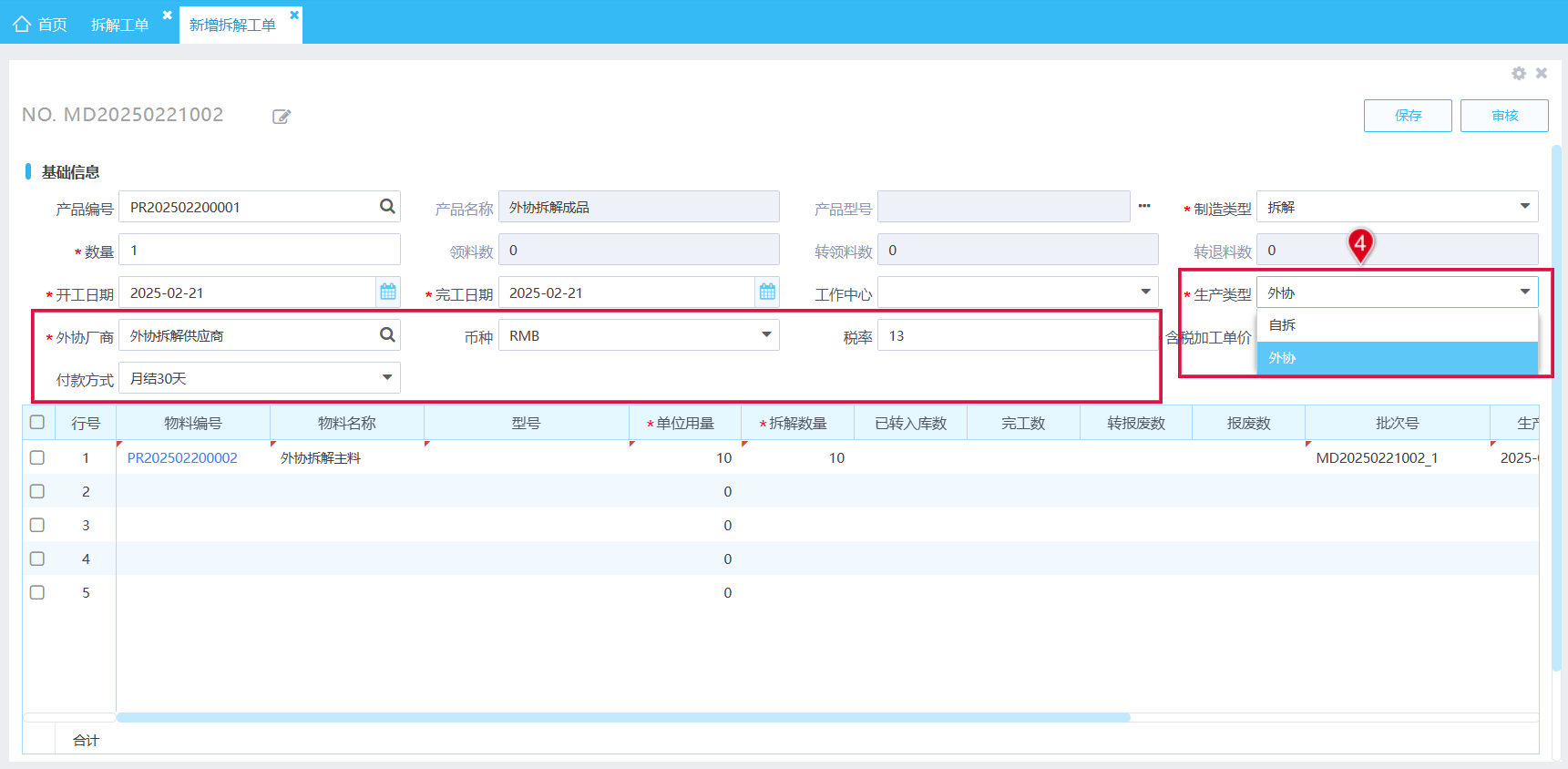Click the 物料编号 column header
This screenshot has width=1568, height=769.
point(193,423)
